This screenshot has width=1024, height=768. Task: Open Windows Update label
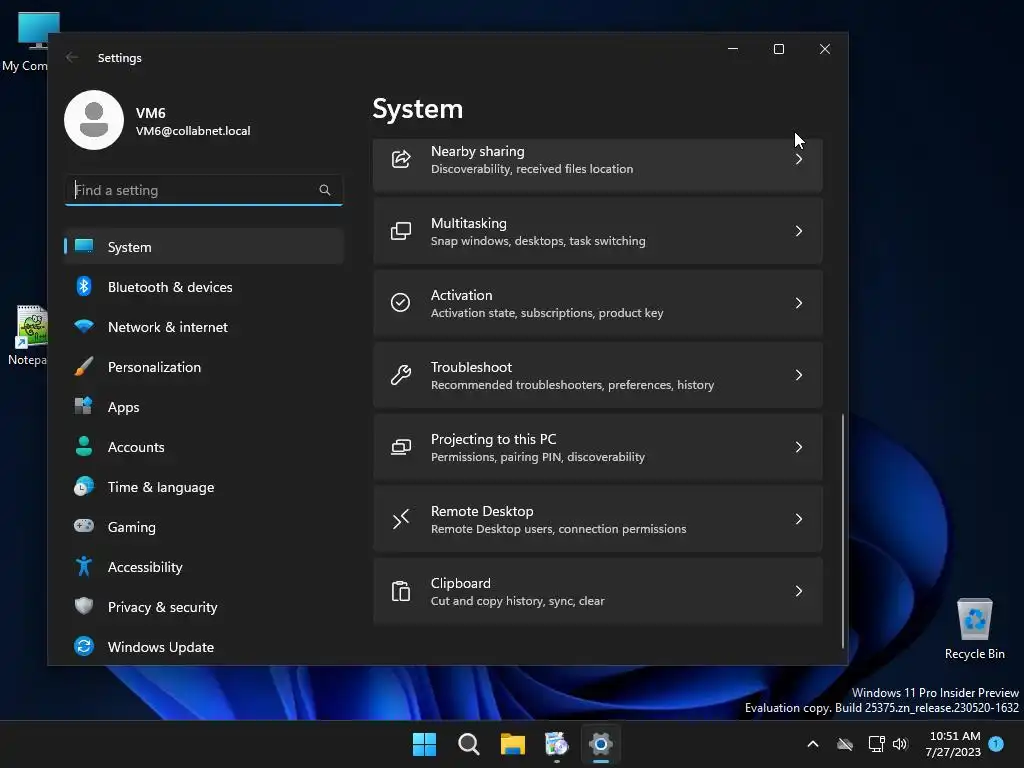(x=161, y=647)
